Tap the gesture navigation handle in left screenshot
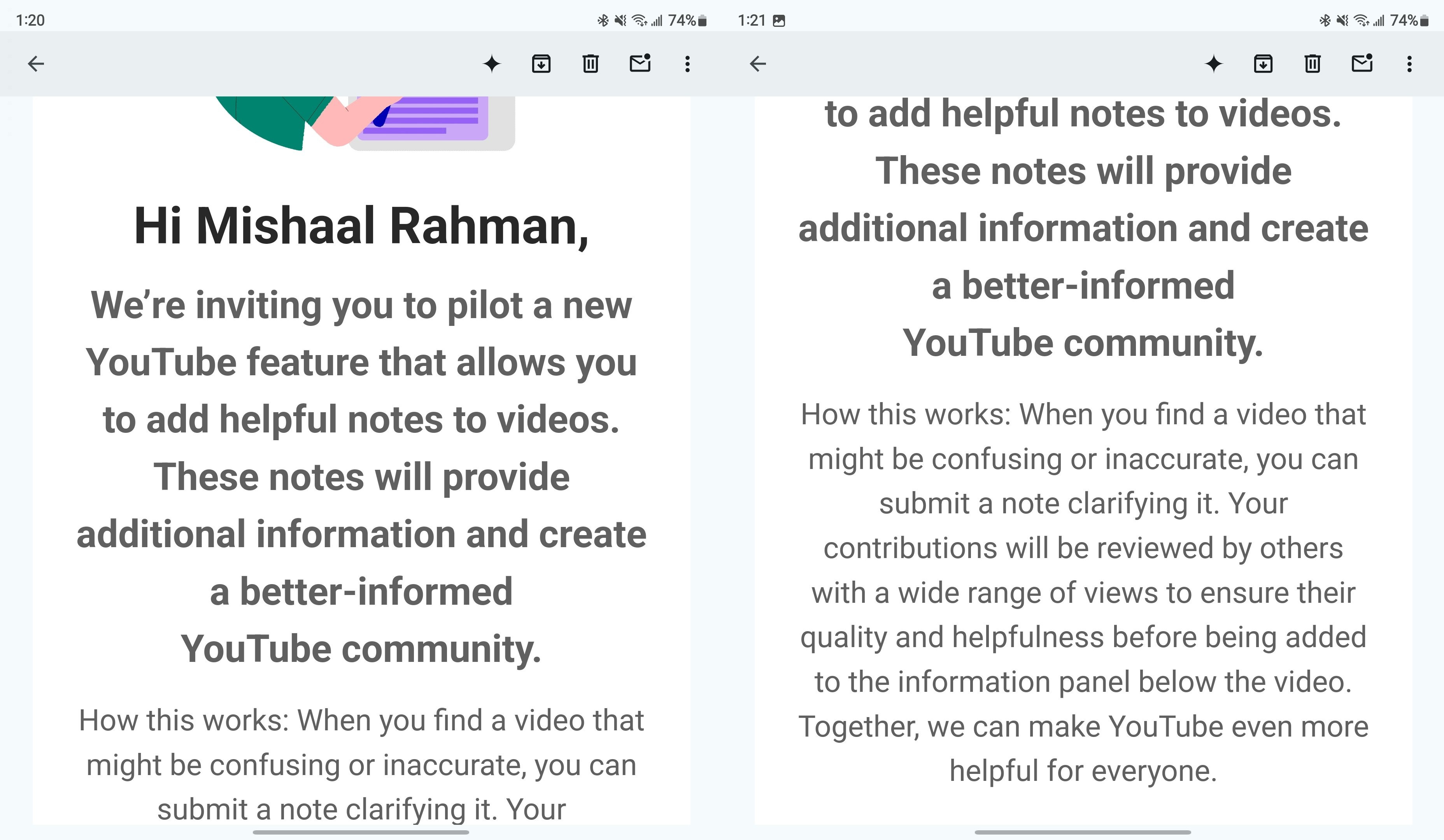Image resolution: width=1444 pixels, height=840 pixels. 361,832
